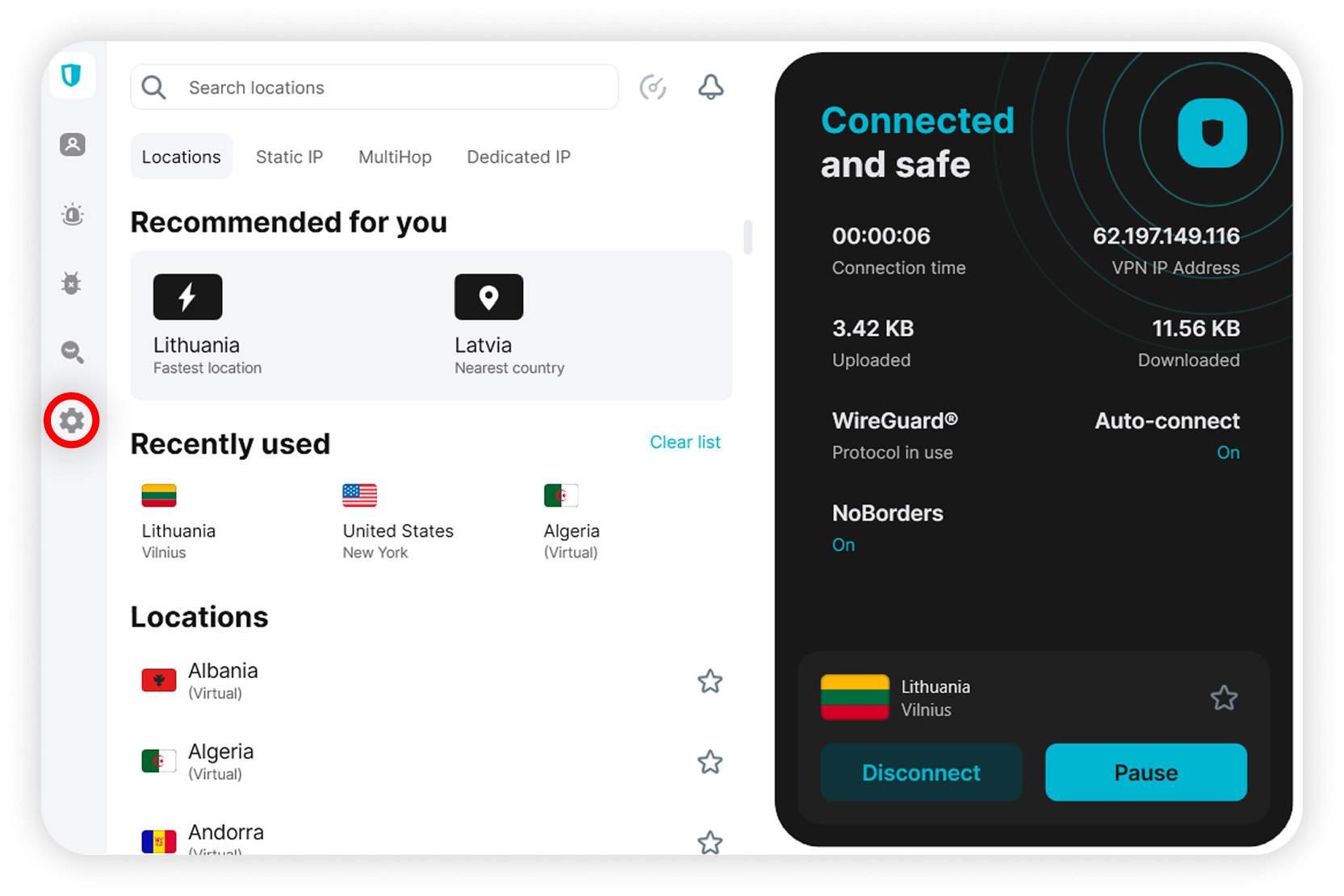The image size is (1344, 896).
Task: Open Antivirus using the bug icon
Action: pos(72,283)
